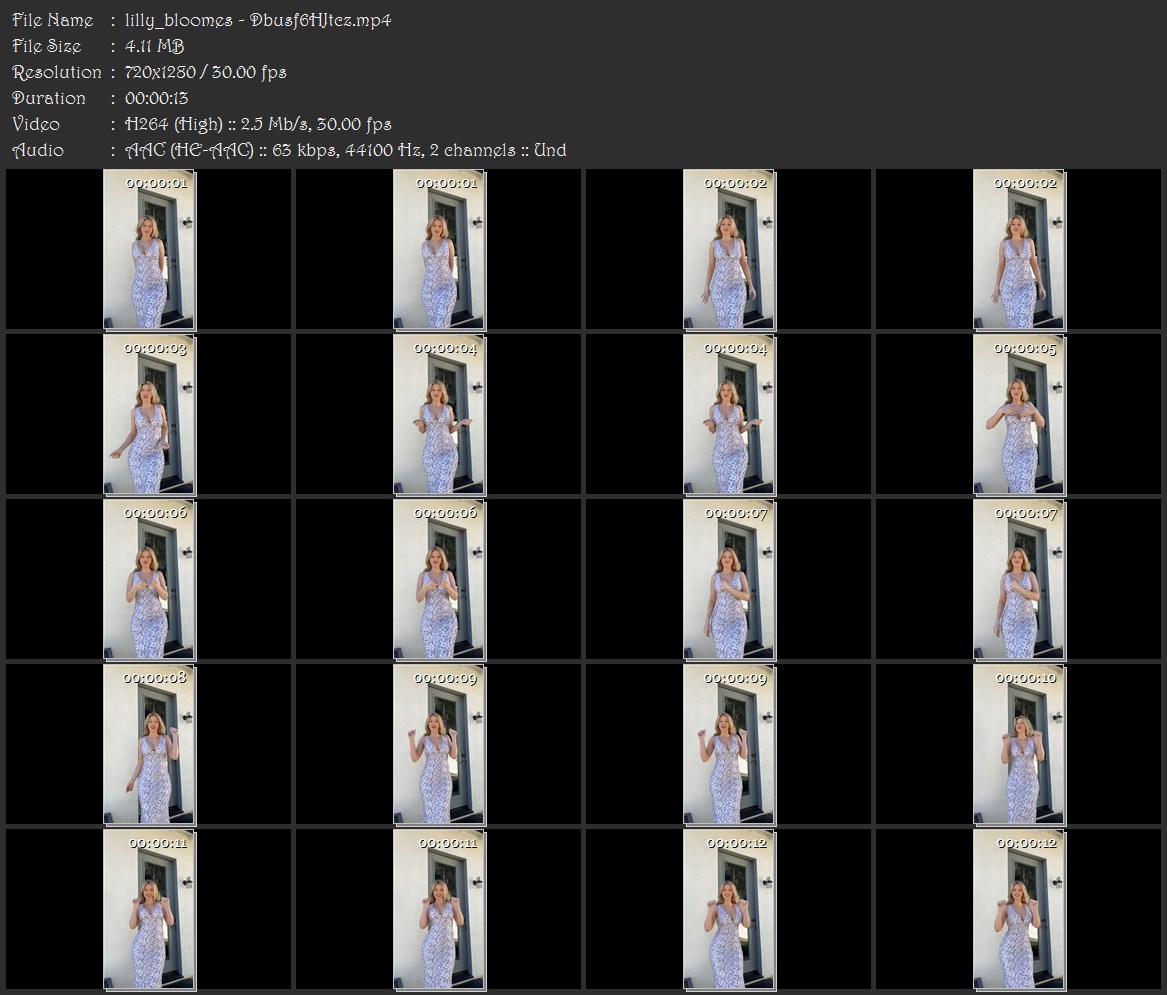Click the top-right frame stamped 00:00:02
1167x995 pixels.
coord(1019,249)
